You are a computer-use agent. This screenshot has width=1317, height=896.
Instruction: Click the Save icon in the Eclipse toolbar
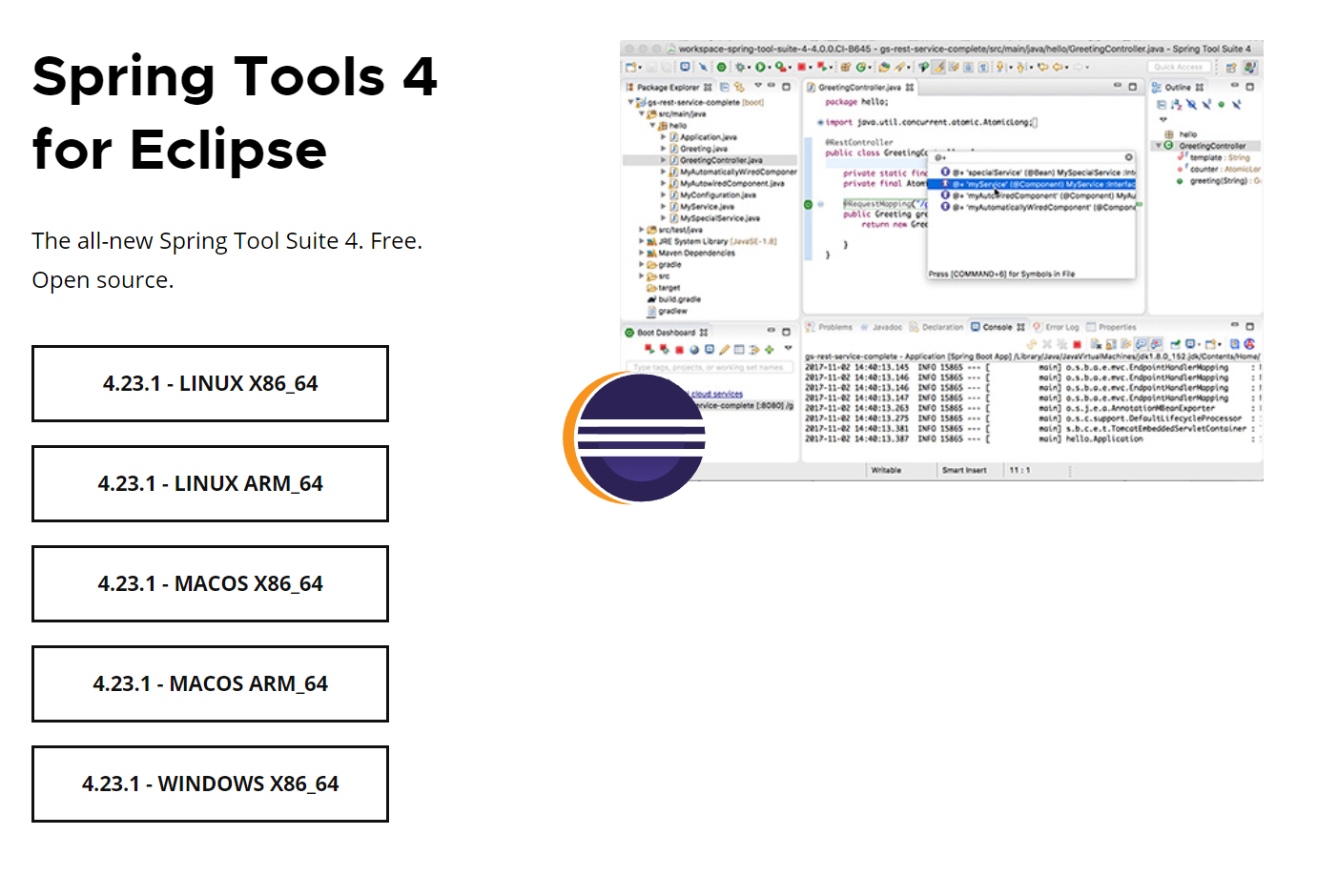(651, 67)
